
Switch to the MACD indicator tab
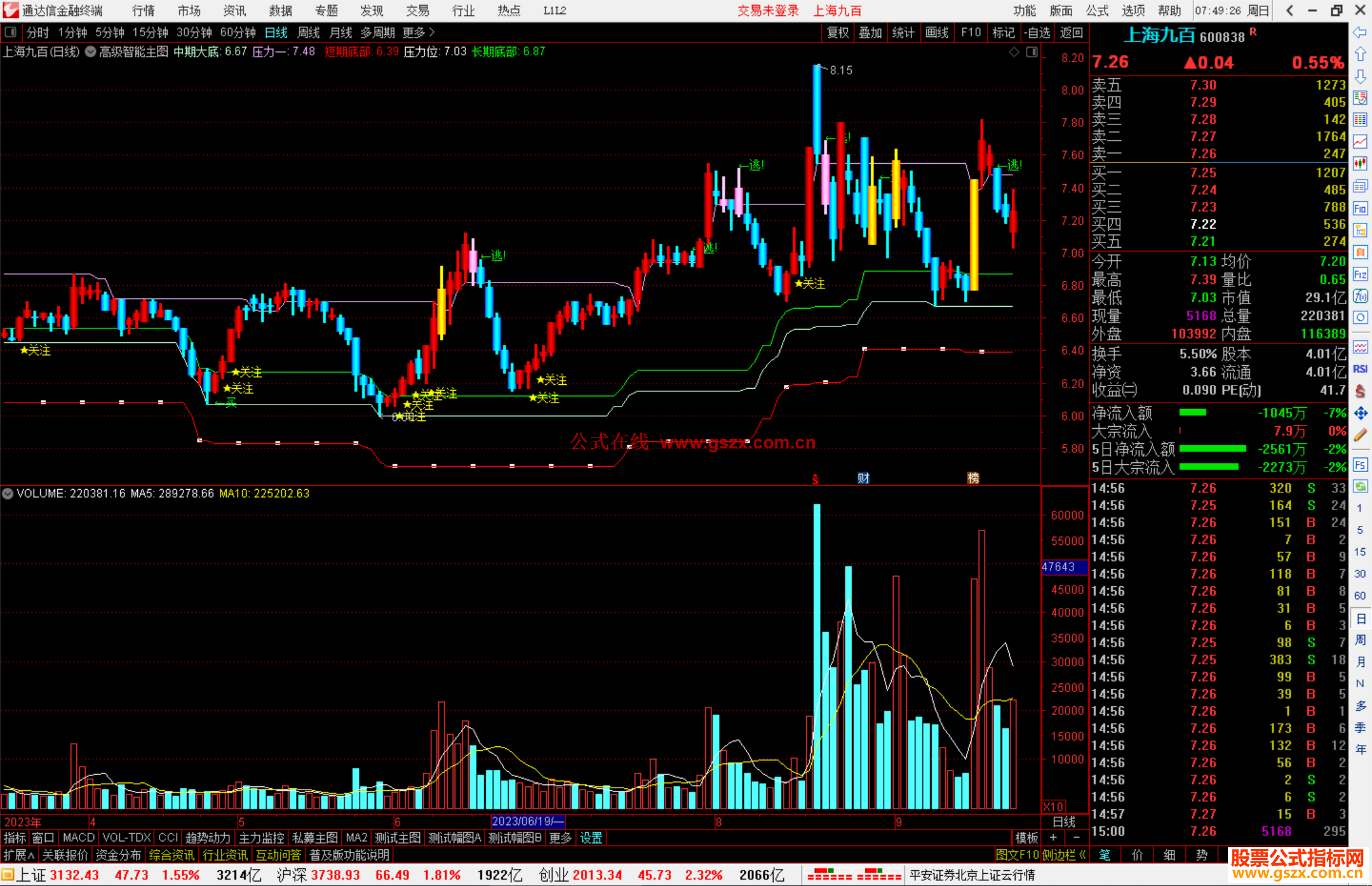click(78, 838)
